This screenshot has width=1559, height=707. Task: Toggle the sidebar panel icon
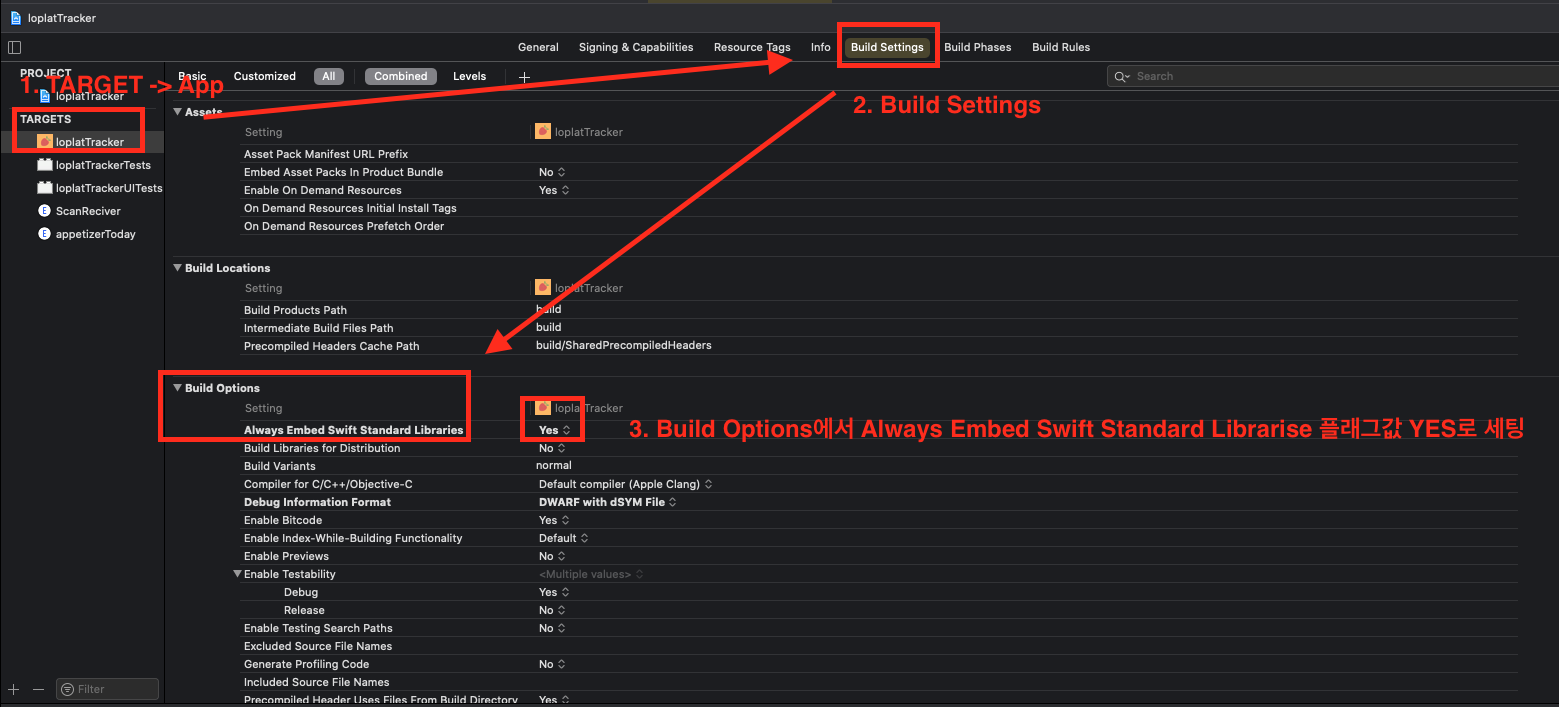(14, 47)
